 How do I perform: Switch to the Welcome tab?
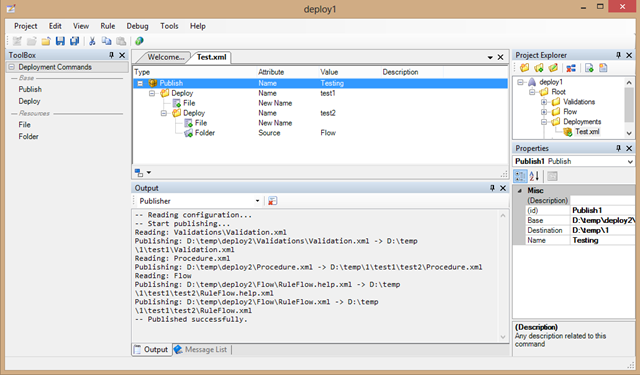165,57
